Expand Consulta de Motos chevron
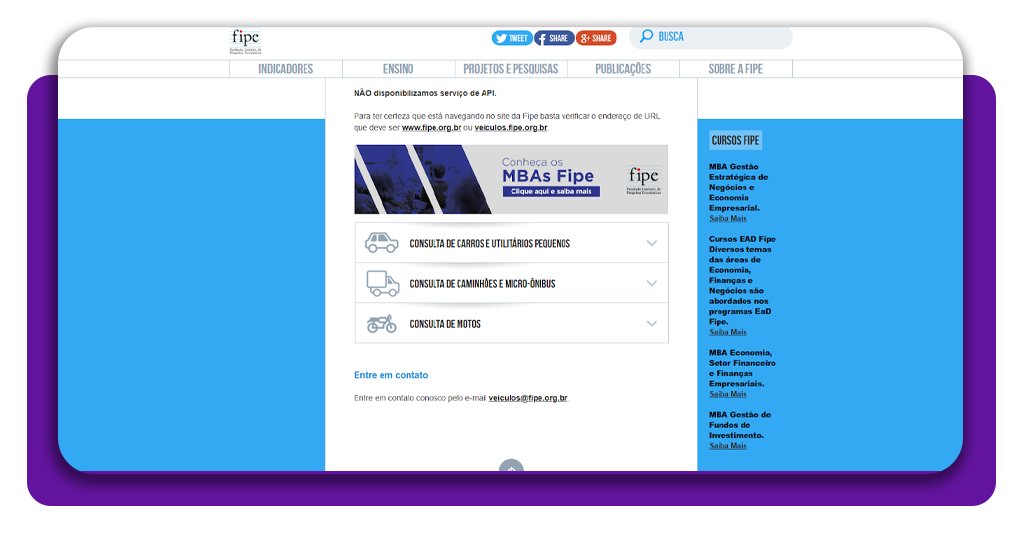This screenshot has width=1024, height=536. [x=652, y=324]
